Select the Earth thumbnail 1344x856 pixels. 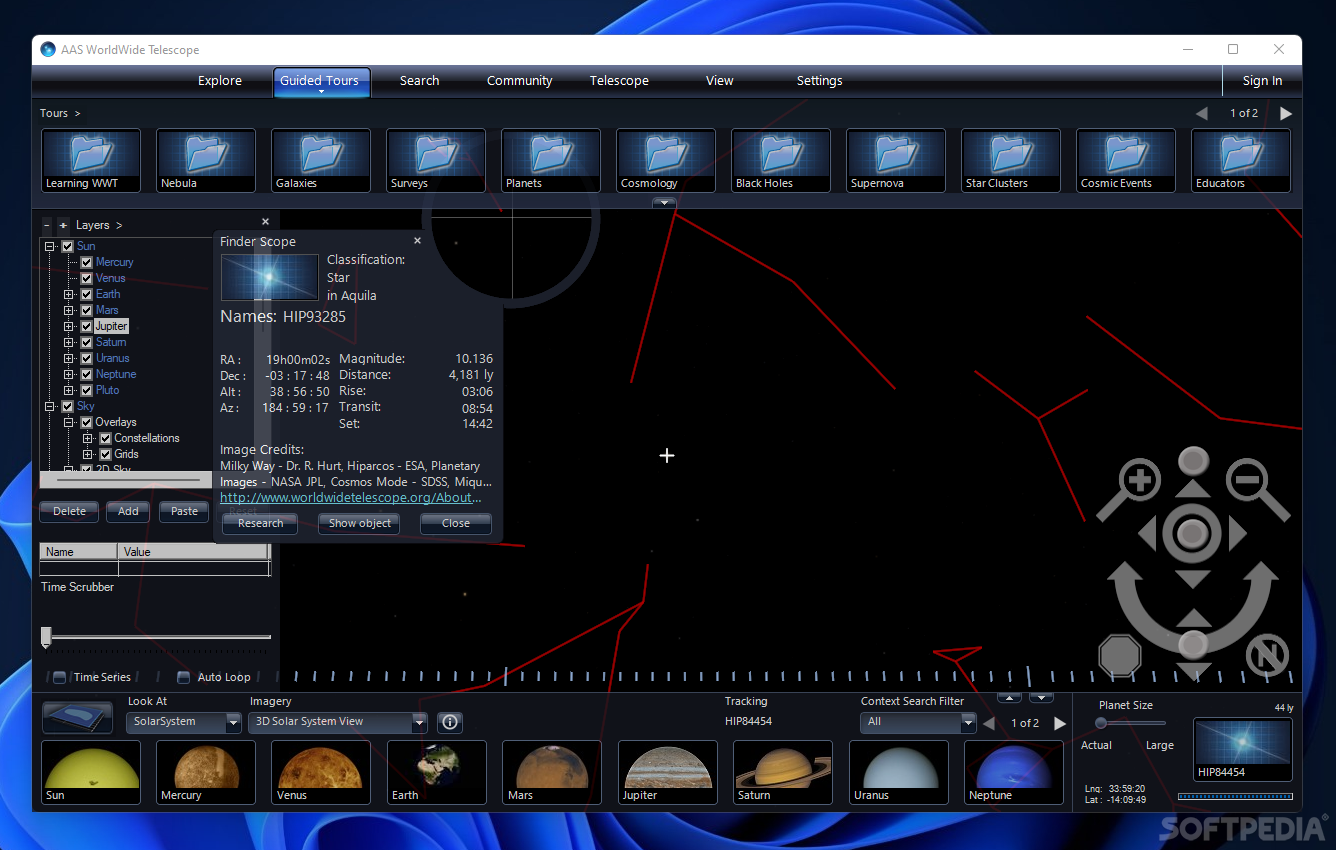tap(437, 773)
